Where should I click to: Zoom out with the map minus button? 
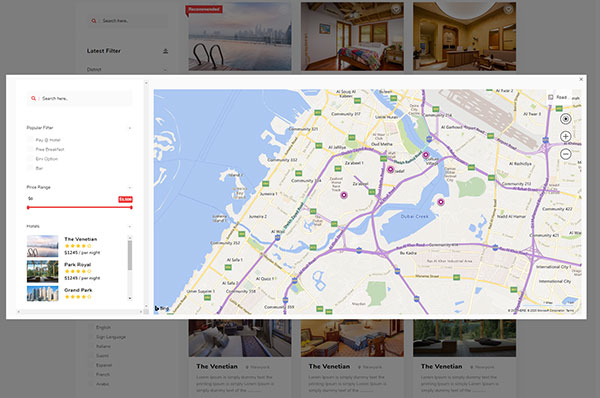(566, 154)
